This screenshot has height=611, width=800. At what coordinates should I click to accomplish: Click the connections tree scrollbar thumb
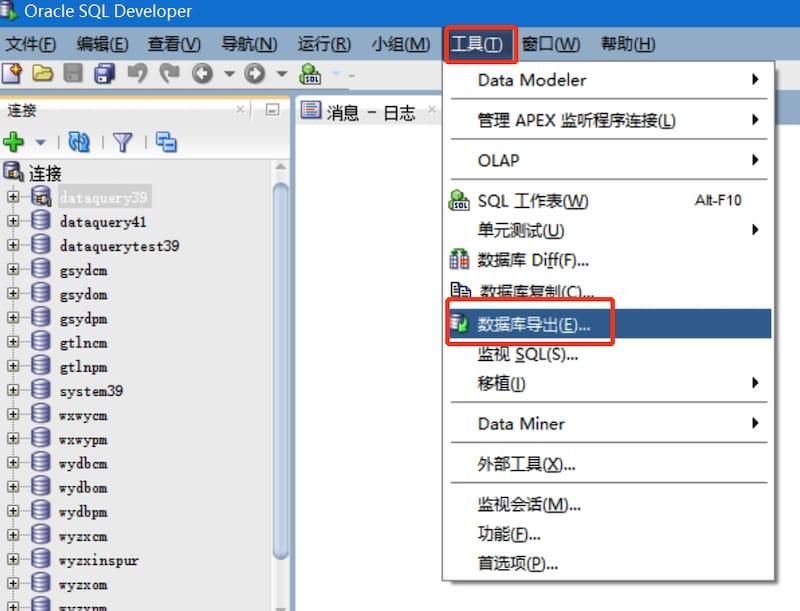tap(281, 371)
